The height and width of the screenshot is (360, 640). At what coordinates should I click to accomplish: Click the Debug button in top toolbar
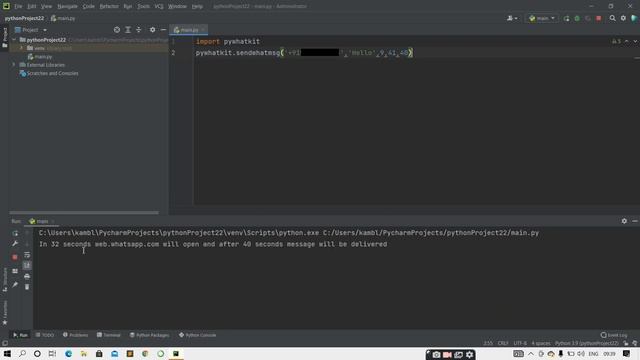pos(577,18)
